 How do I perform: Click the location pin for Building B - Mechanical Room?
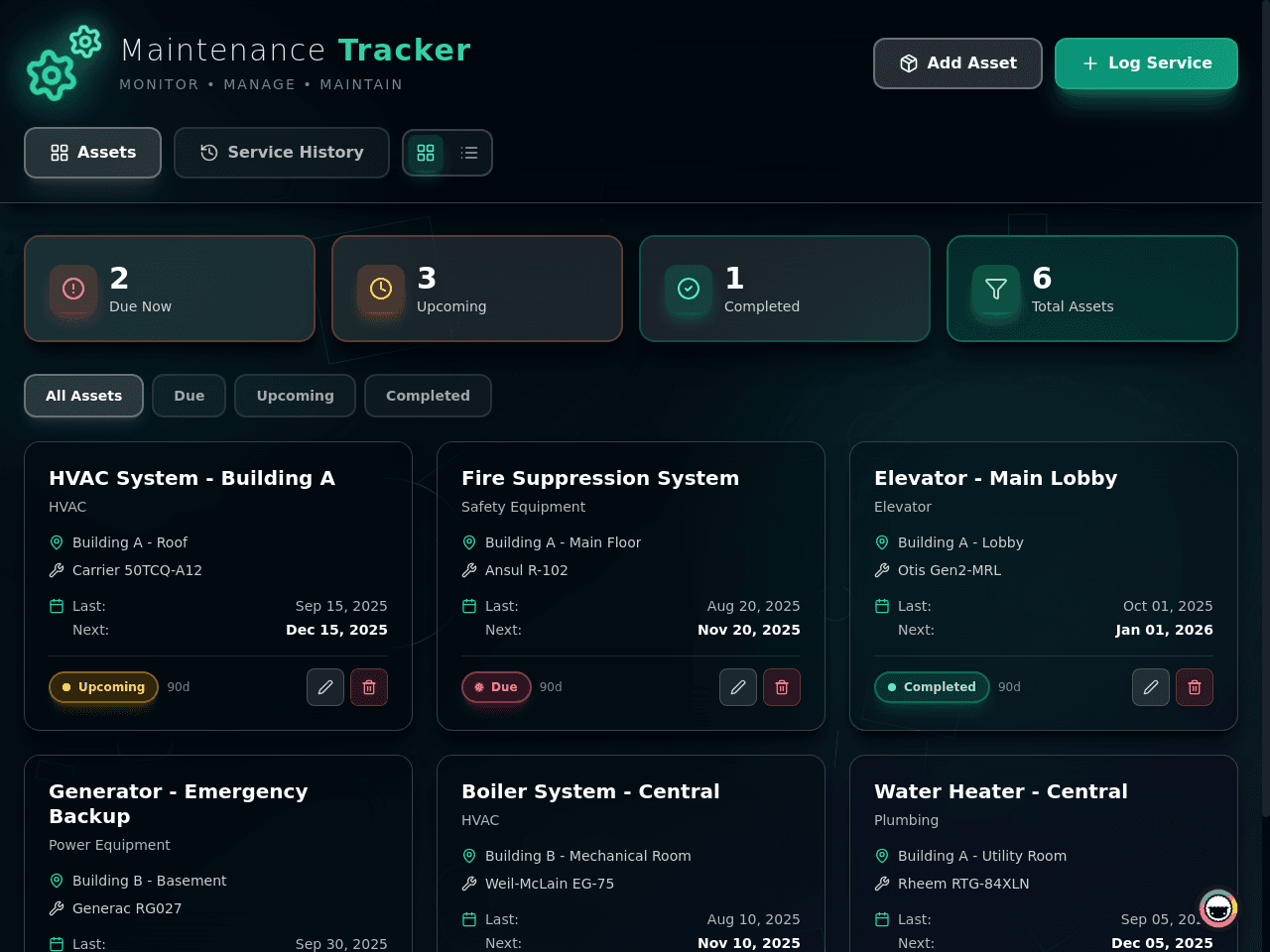click(469, 856)
